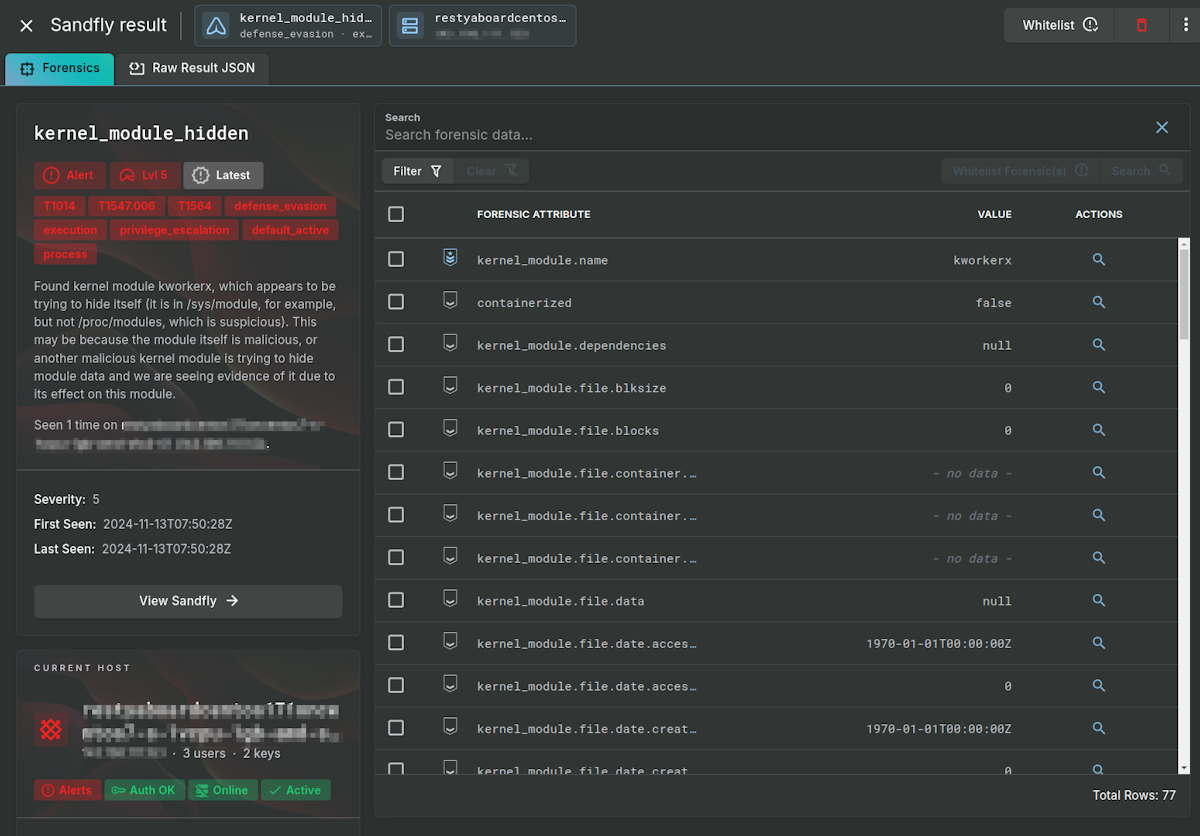Check the kernel_module.file.blksize row checkbox
The width and height of the screenshot is (1200, 836).
click(396, 386)
